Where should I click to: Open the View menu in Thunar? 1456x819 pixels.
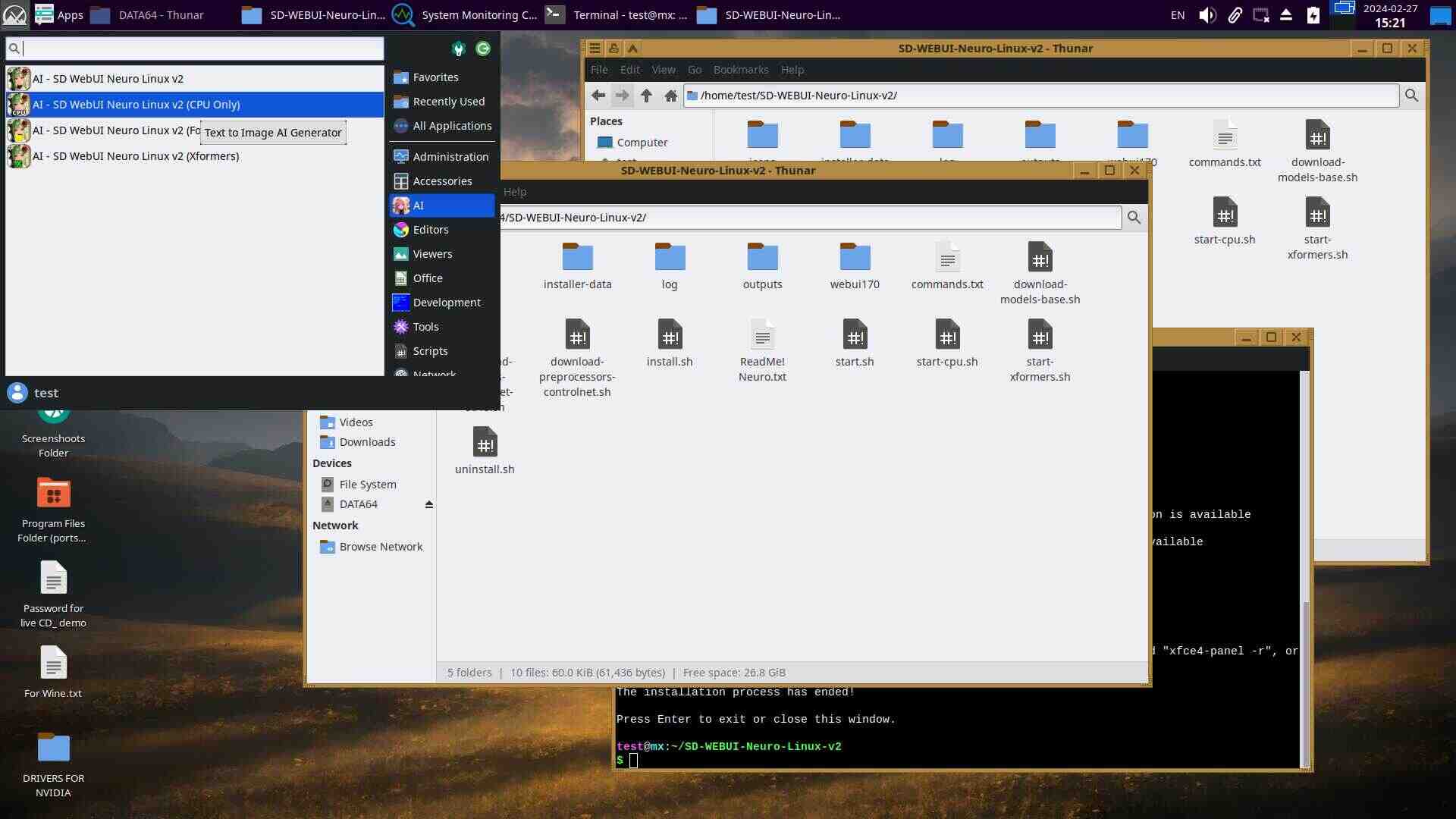click(663, 70)
